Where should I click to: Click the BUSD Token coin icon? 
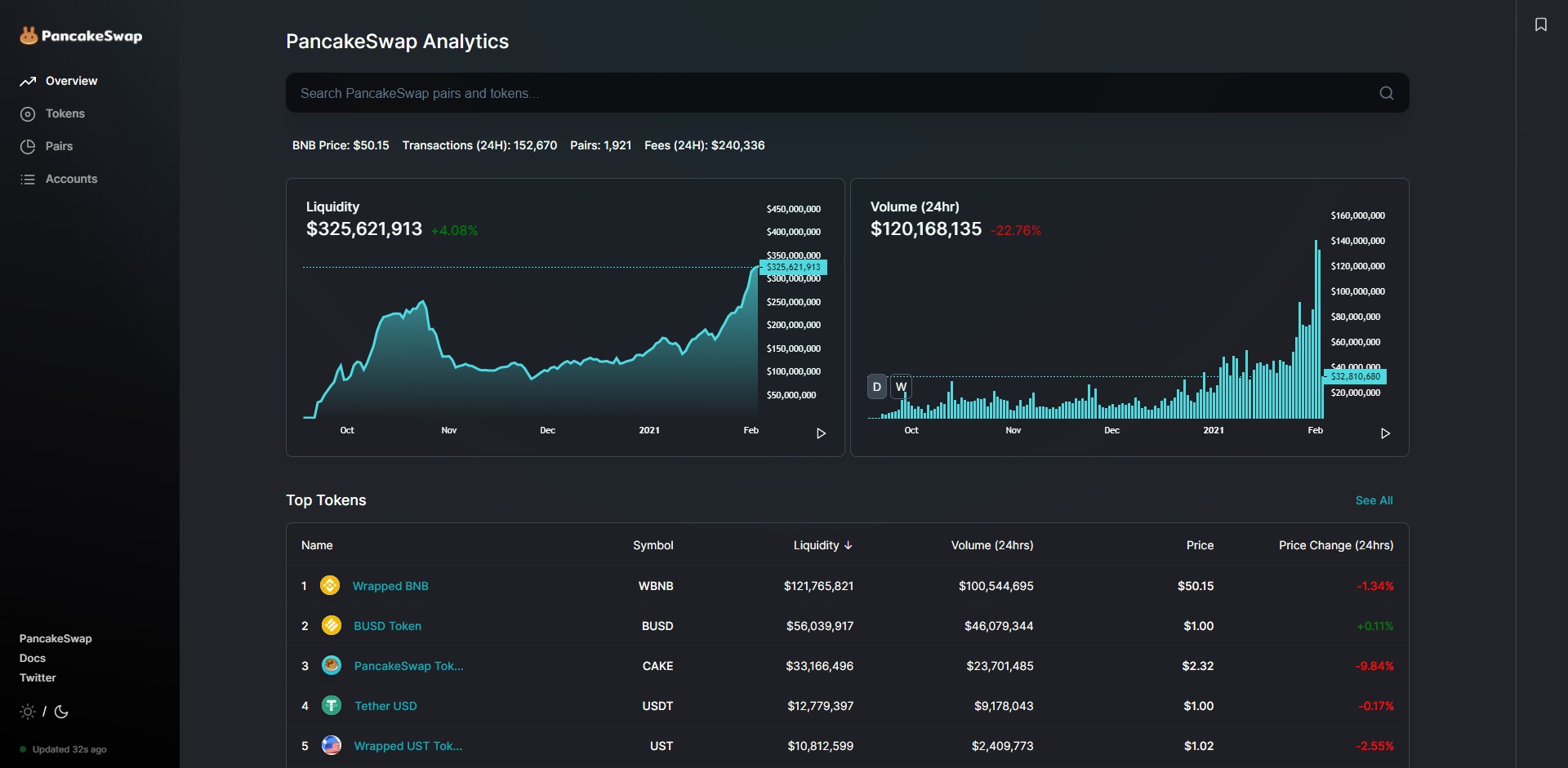(331, 625)
